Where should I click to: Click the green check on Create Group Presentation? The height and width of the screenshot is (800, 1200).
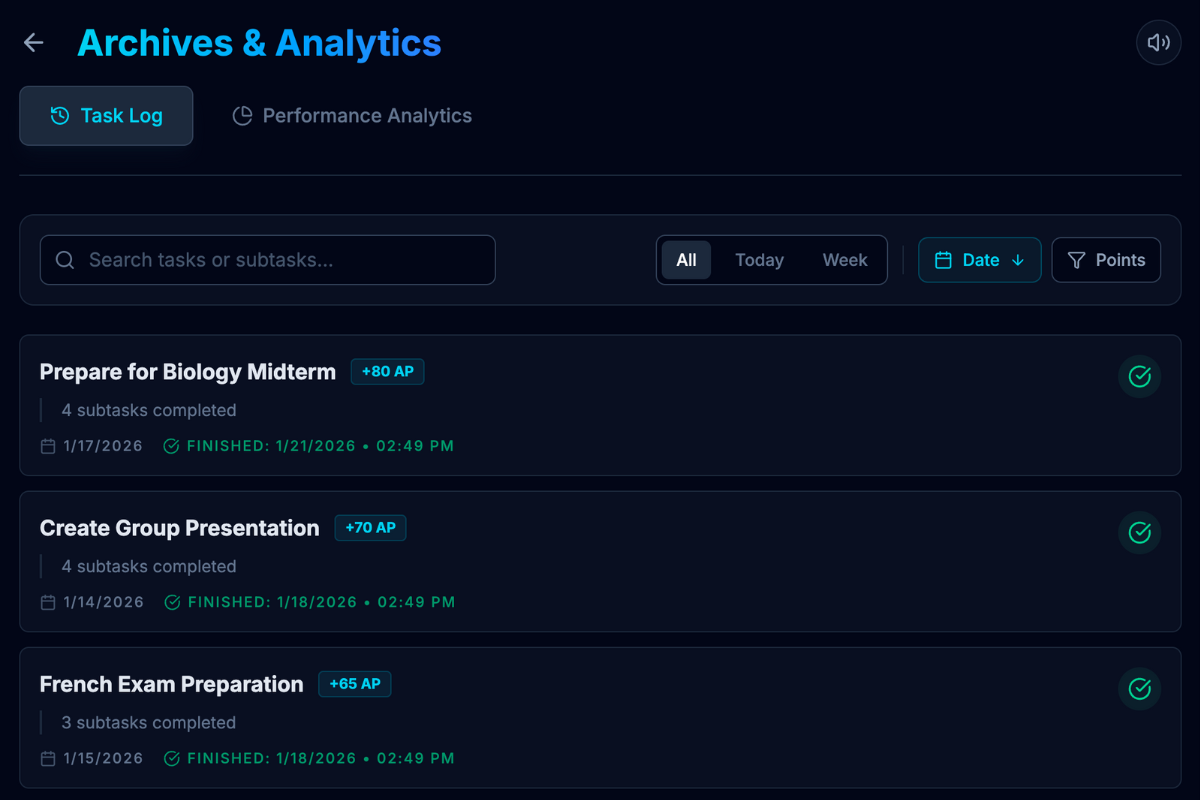click(x=1139, y=532)
